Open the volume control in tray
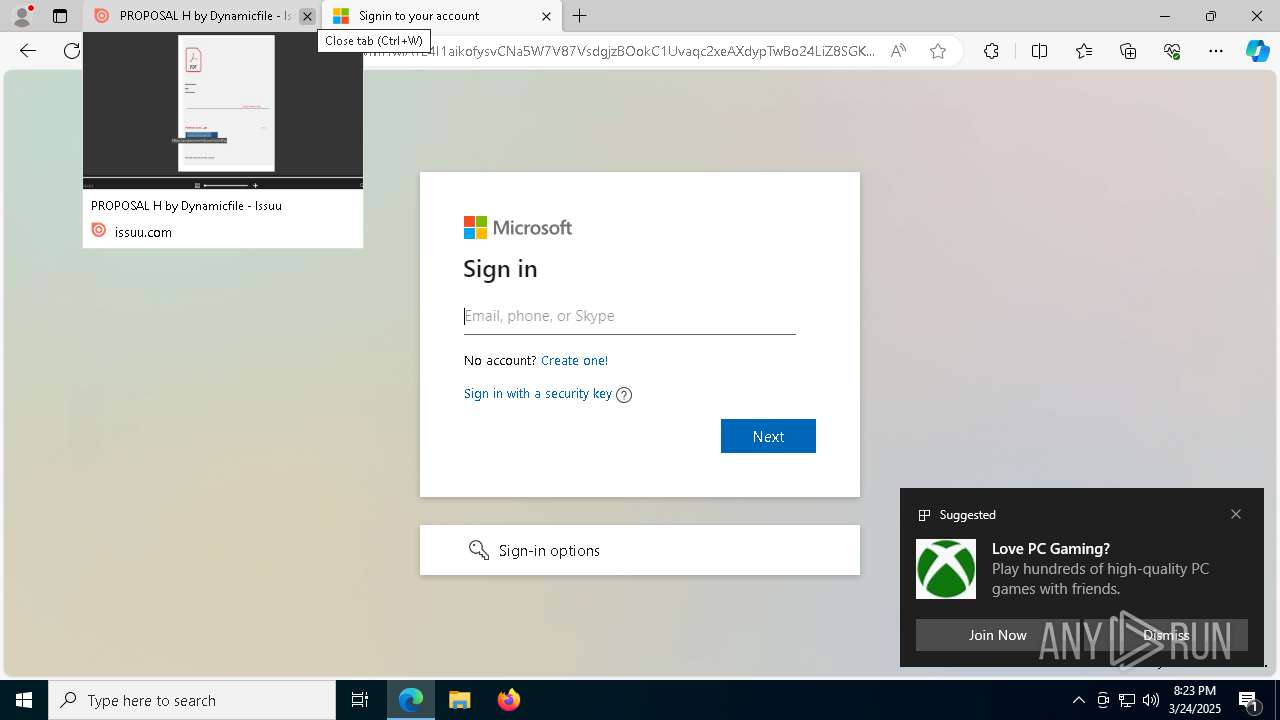 (x=1151, y=700)
